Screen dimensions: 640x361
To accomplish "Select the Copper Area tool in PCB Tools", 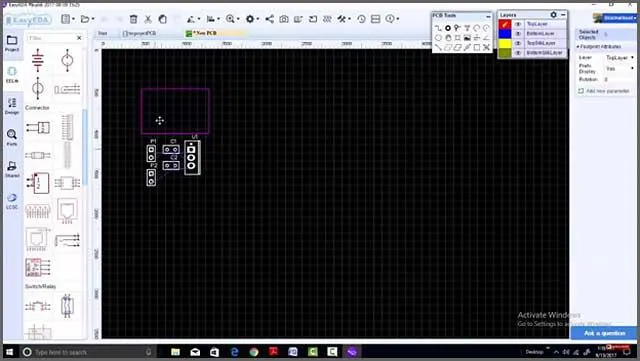I will click(x=448, y=48).
